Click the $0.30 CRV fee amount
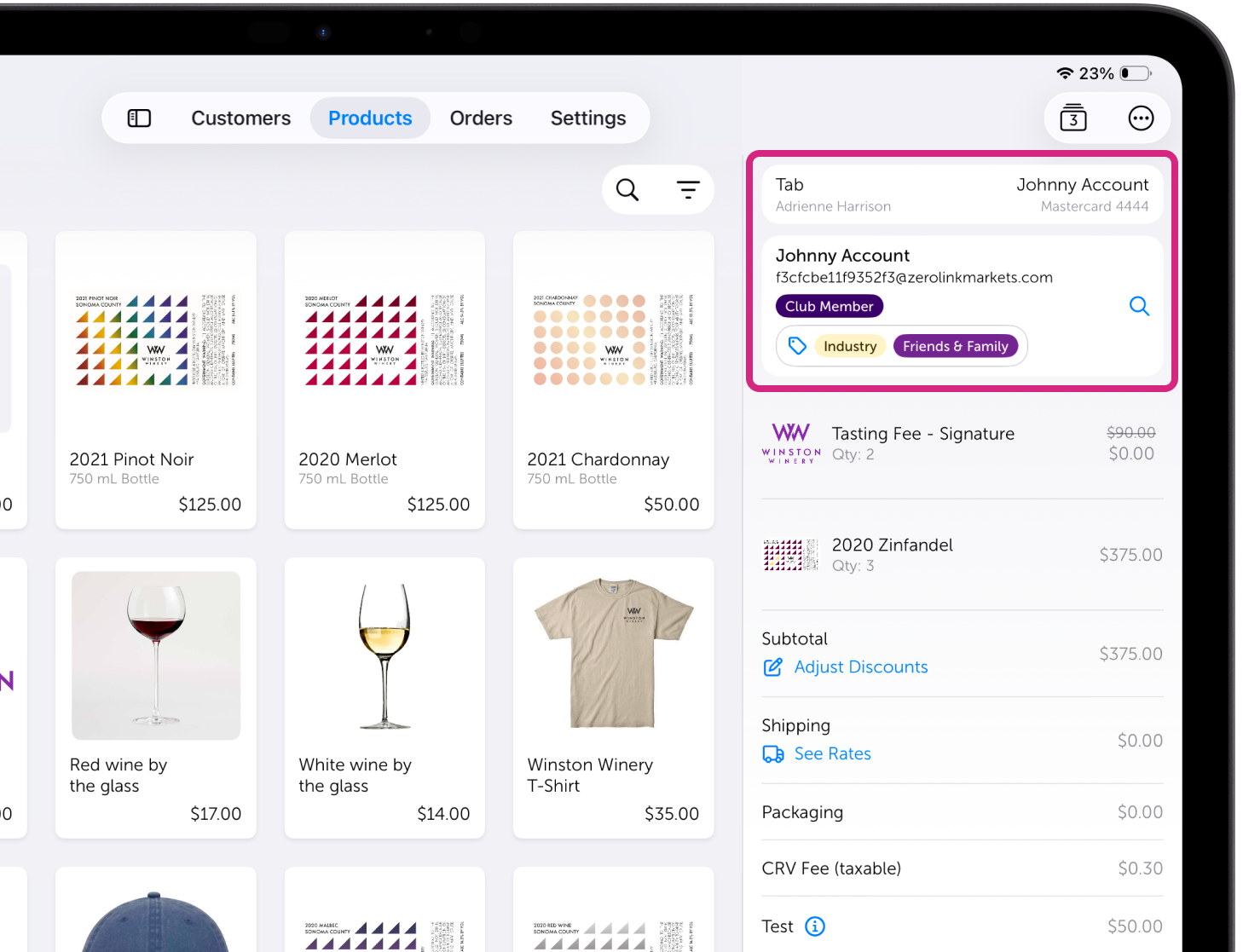Image resolution: width=1243 pixels, height=952 pixels. pos(1141,868)
